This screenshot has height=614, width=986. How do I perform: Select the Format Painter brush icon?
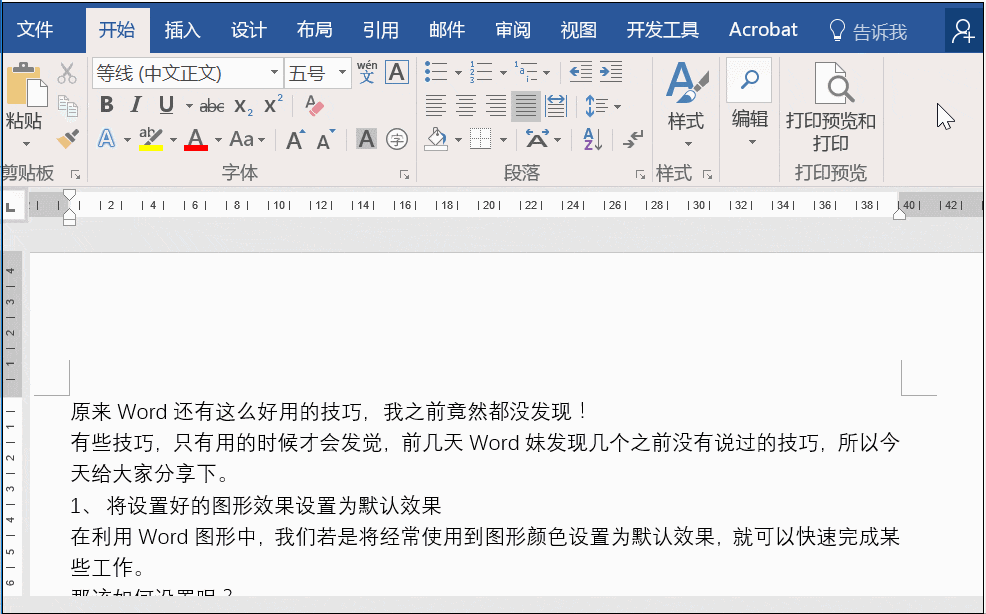pyautogui.click(x=67, y=138)
